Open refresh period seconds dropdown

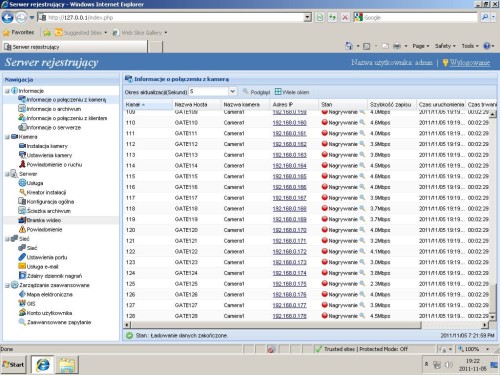(x=233, y=91)
